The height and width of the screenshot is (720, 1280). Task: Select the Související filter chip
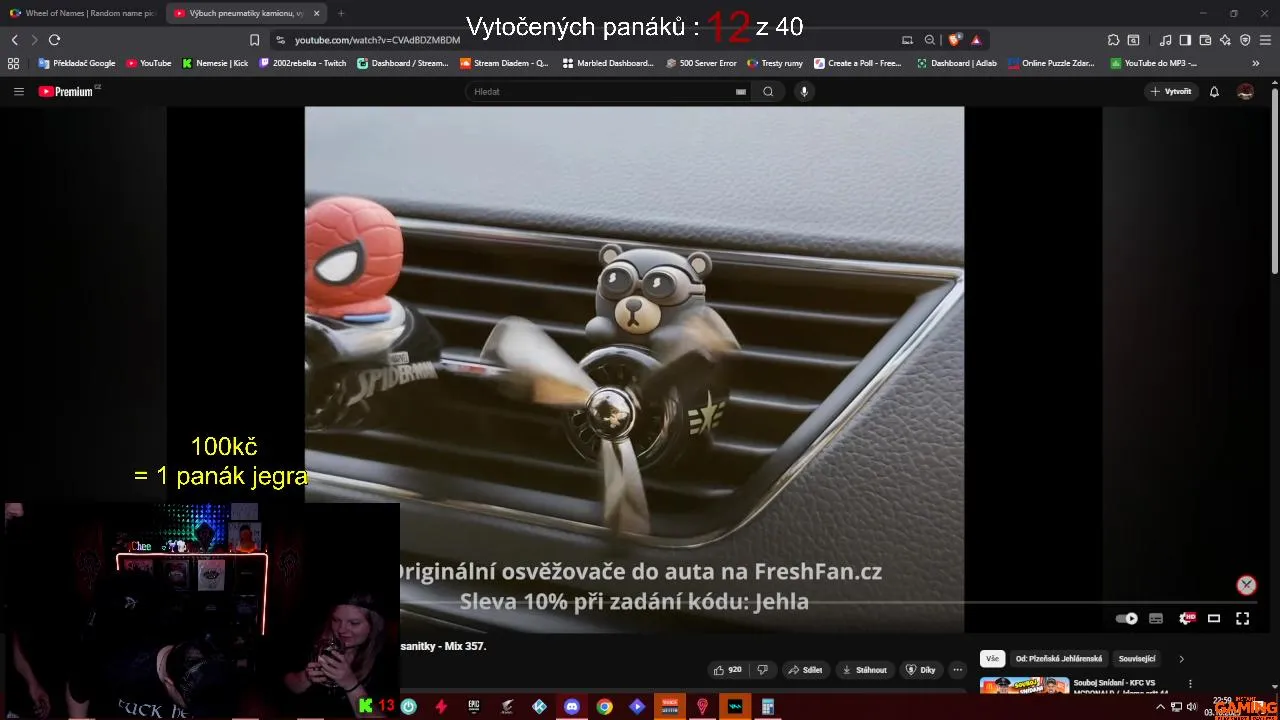[x=1137, y=658]
